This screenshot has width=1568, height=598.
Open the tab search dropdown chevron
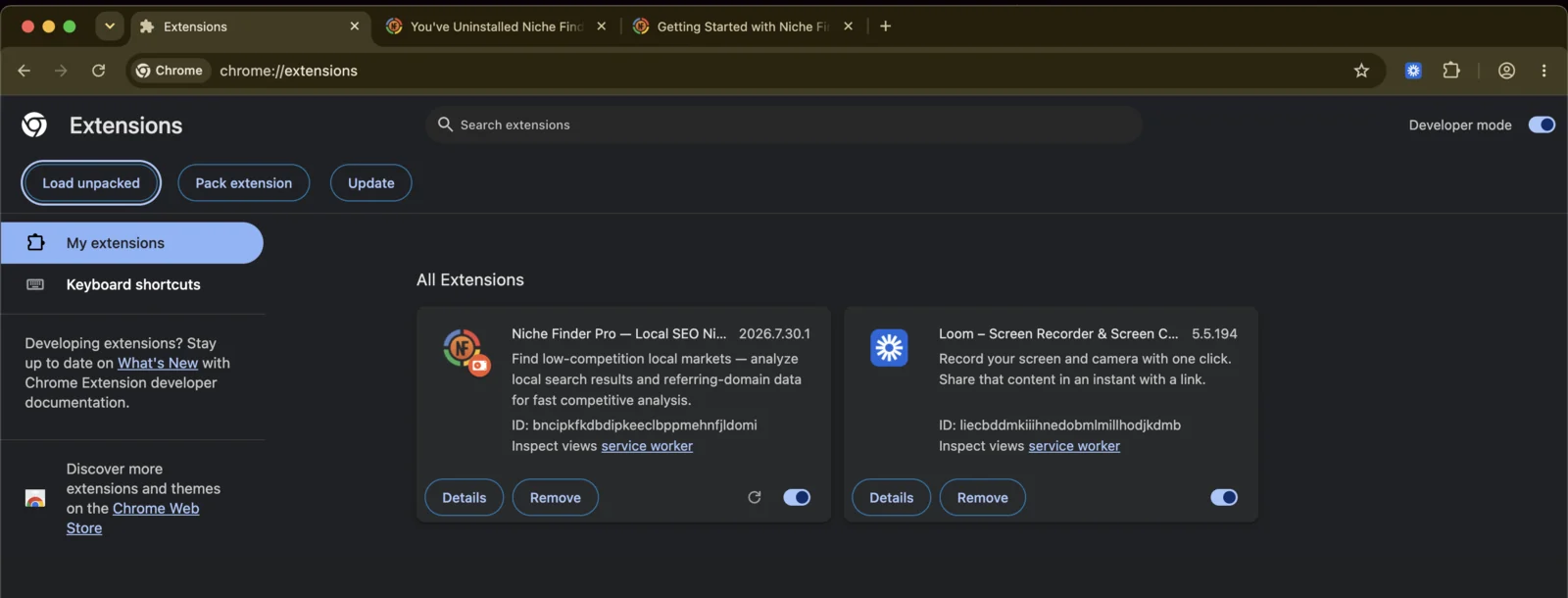point(110,26)
